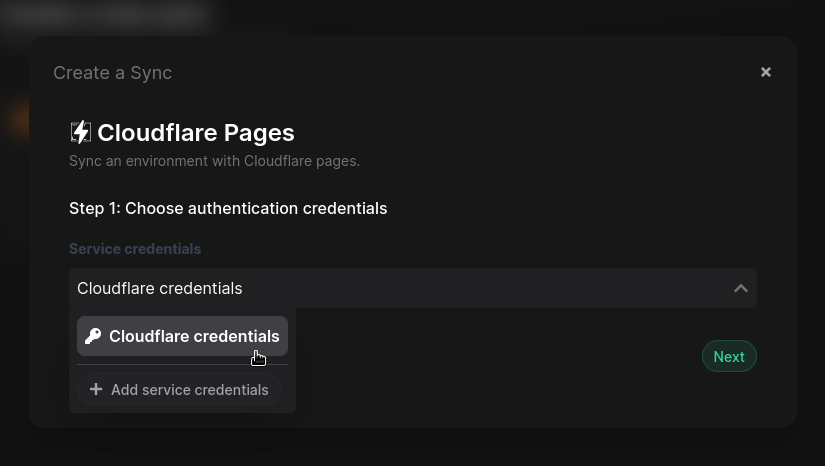
Task: Click the selected value text in the dropdown
Action: pos(160,288)
